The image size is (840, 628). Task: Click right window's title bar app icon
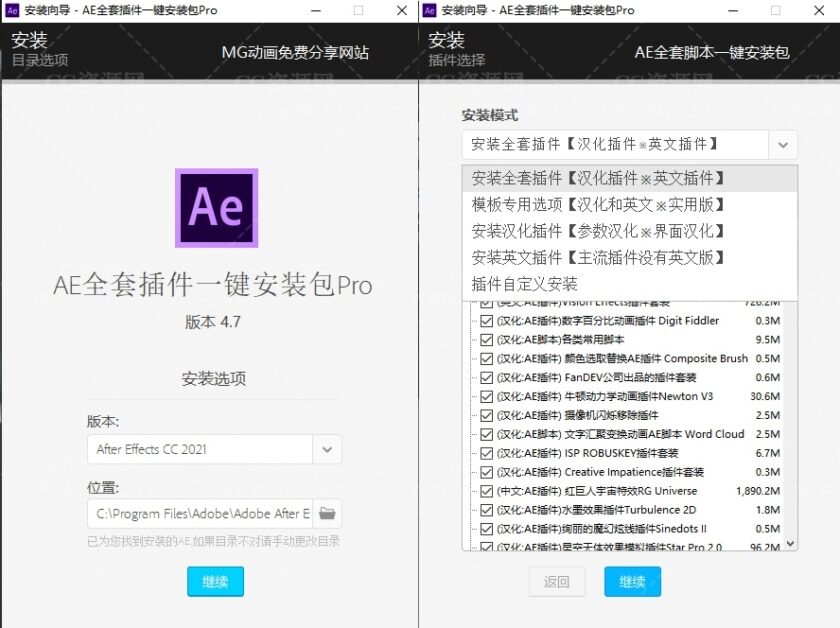[x=430, y=10]
